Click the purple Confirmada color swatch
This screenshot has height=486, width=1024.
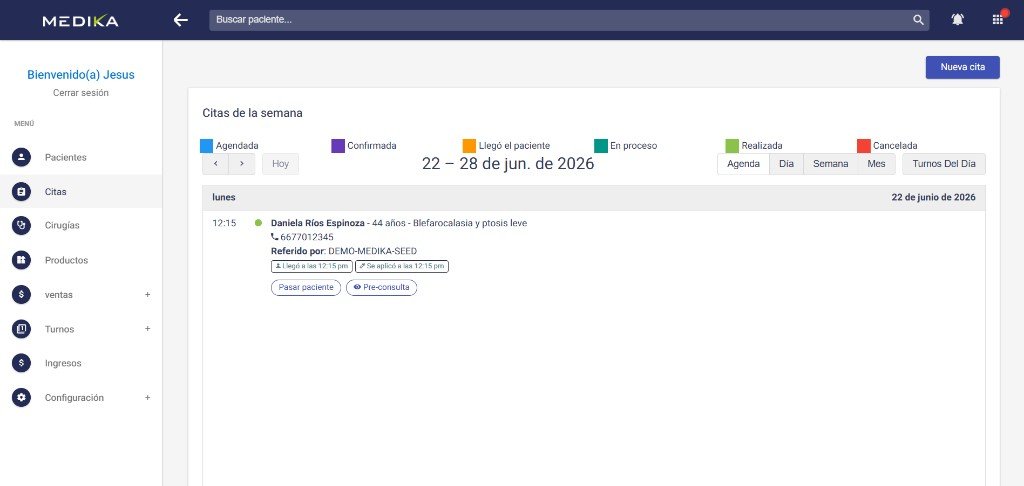coord(338,146)
